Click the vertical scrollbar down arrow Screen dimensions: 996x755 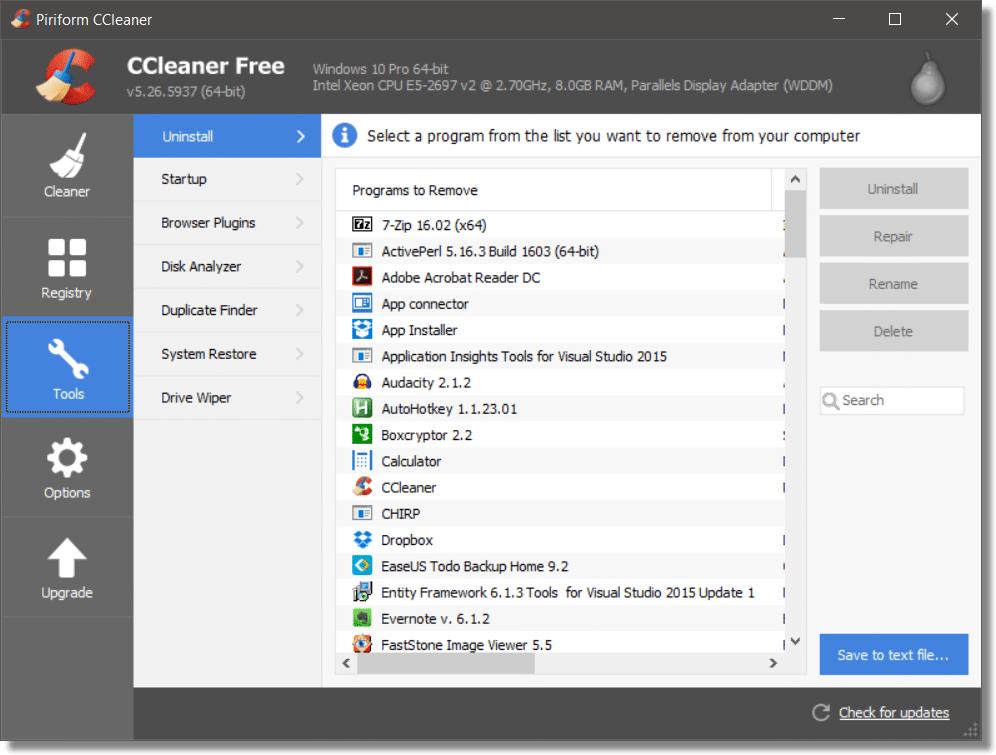pyautogui.click(x=795, y=641)
